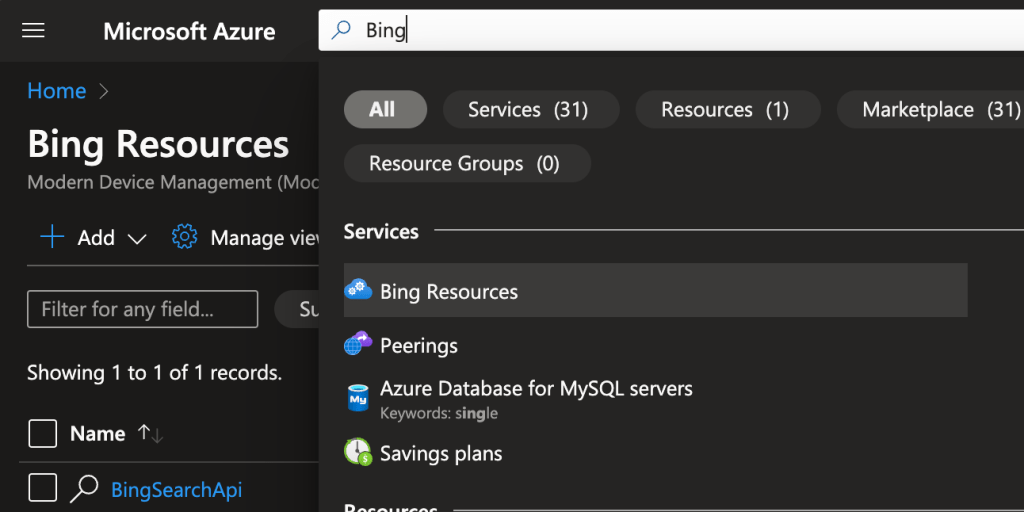Toggle the select-all checkbox next to Name
This screenshot has height=512, width=1024.
tap(42, 433)
